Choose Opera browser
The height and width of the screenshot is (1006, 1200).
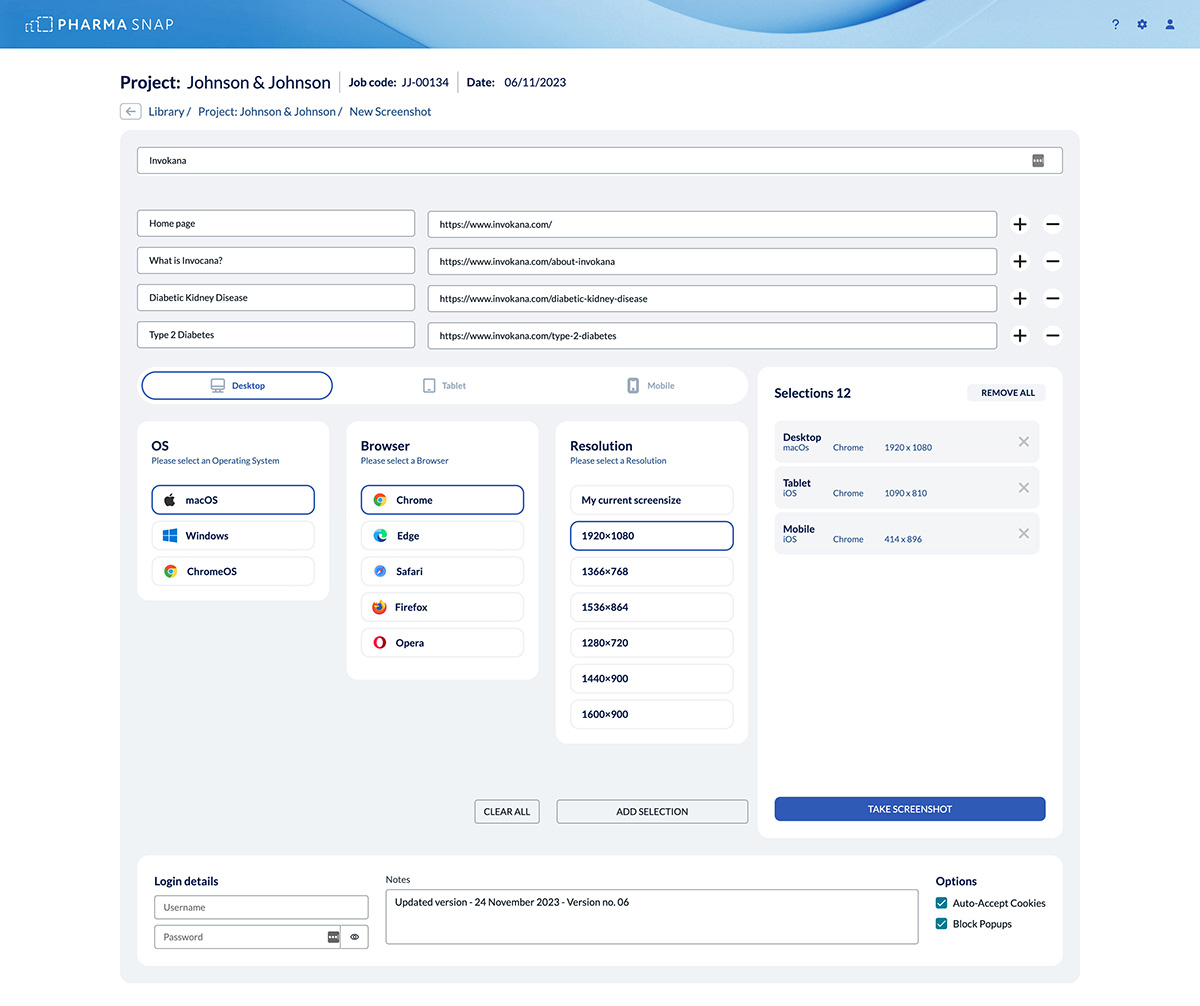click(x=442, y=643)
